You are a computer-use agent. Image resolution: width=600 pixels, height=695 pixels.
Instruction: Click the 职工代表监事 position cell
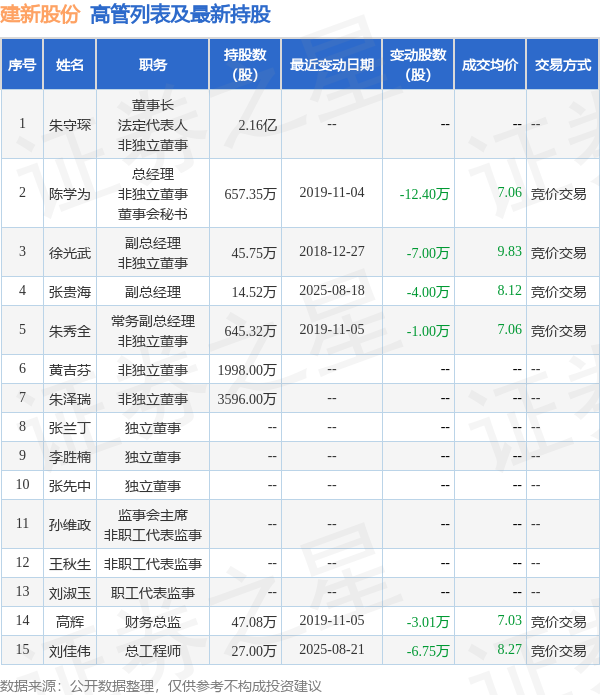tap(153, 593)
